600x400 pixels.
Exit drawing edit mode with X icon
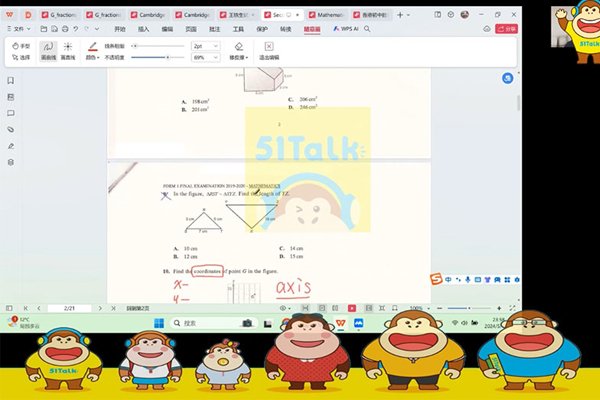click(x=269, y=46)
